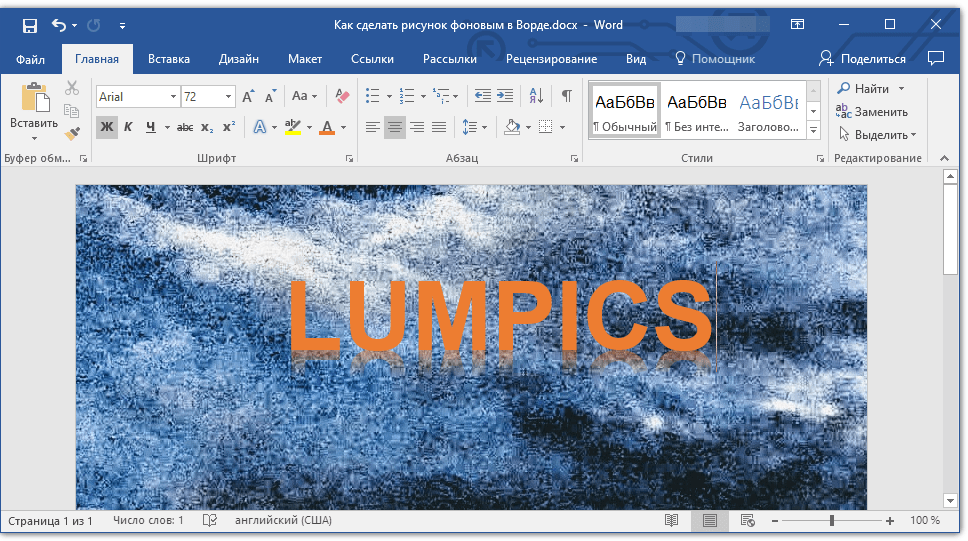Open the borders dropdown arrow
968x541 pixels.
562,128
